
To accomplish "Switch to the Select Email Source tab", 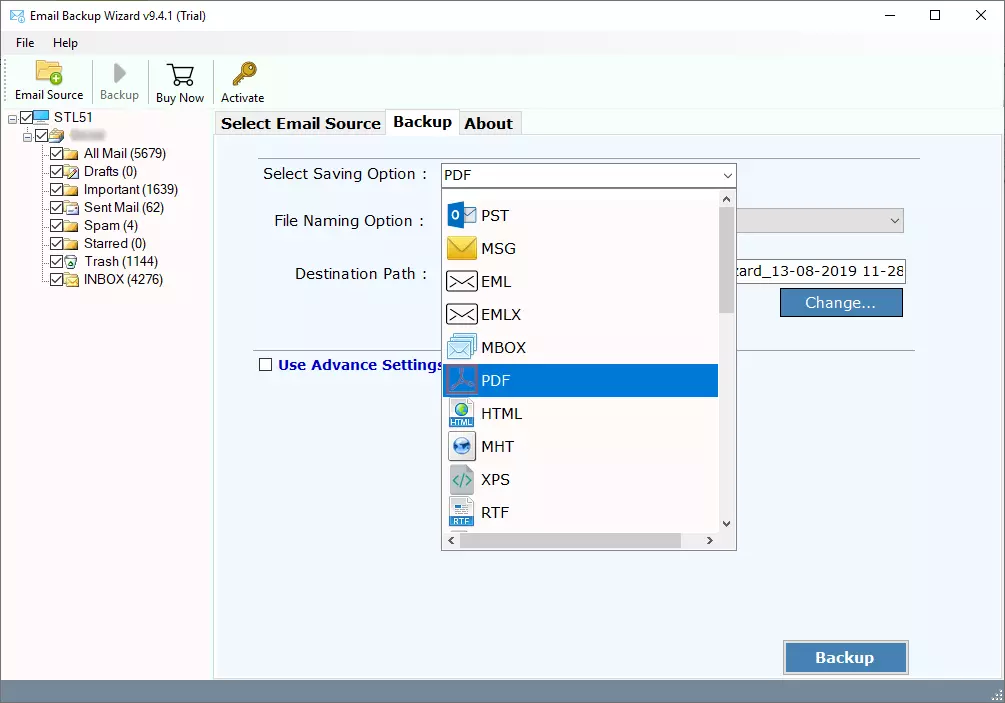I will pos(300,123).
